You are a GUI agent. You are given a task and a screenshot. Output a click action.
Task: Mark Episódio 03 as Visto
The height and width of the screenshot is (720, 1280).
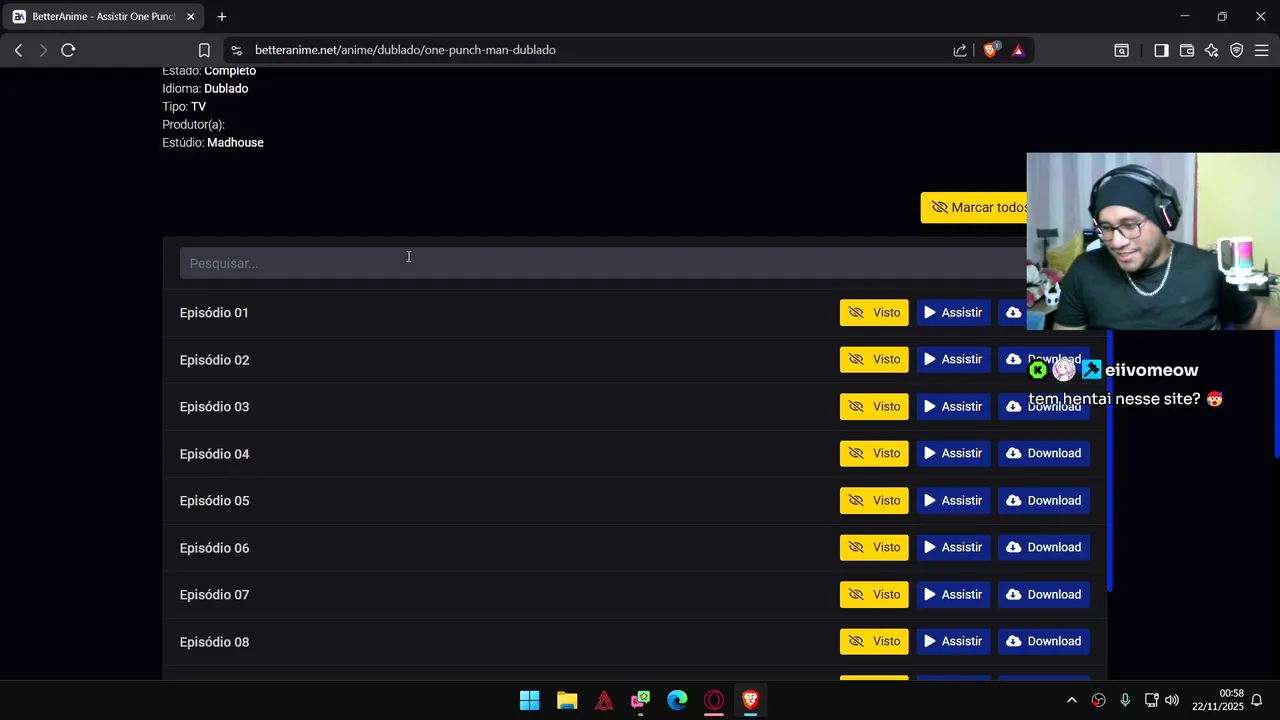[x=874, y=407]
